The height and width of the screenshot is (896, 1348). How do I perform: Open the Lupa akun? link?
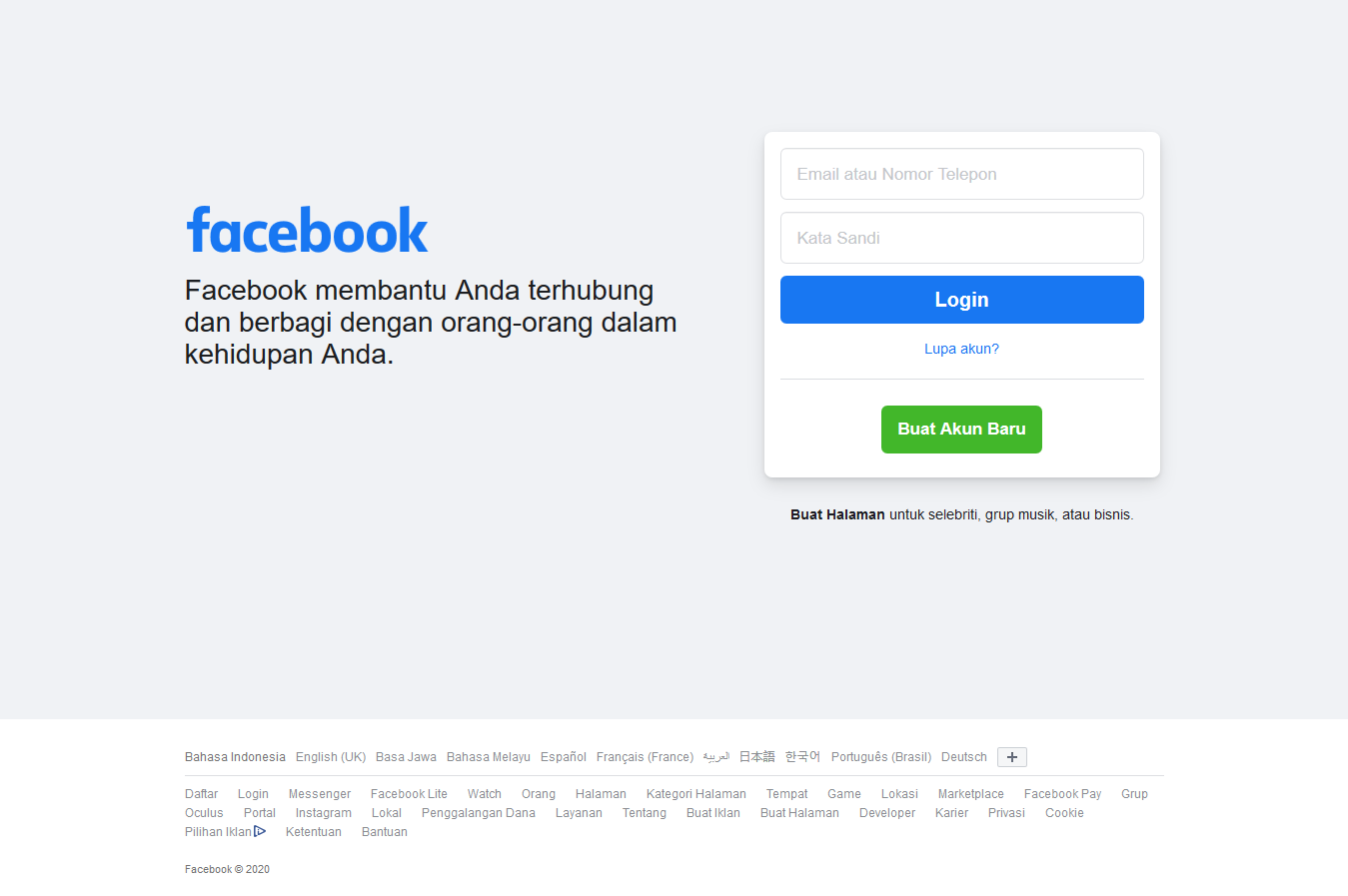[x=961, y=349]
